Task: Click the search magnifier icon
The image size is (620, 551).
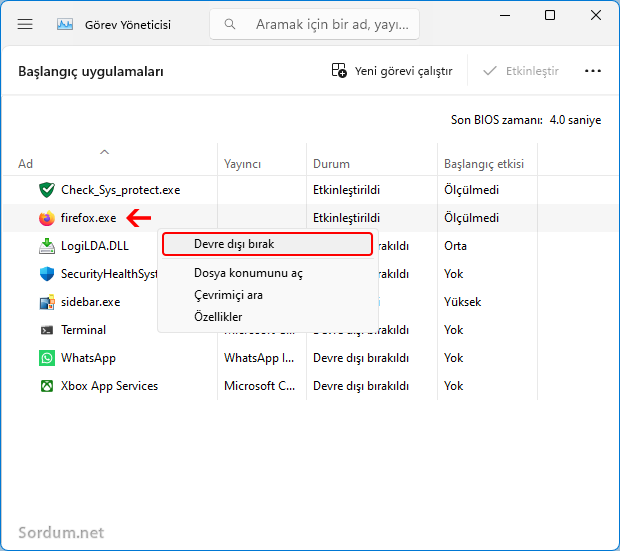Action: point(230,25)
